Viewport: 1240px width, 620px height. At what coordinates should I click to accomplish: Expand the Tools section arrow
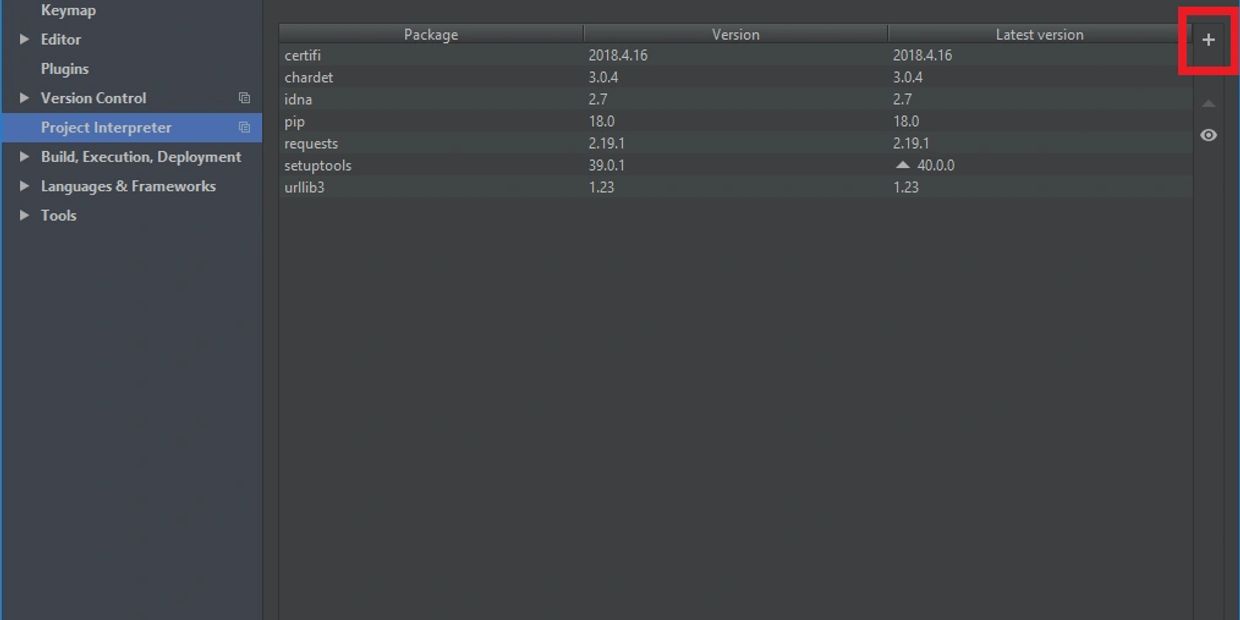tap(25, 215)
